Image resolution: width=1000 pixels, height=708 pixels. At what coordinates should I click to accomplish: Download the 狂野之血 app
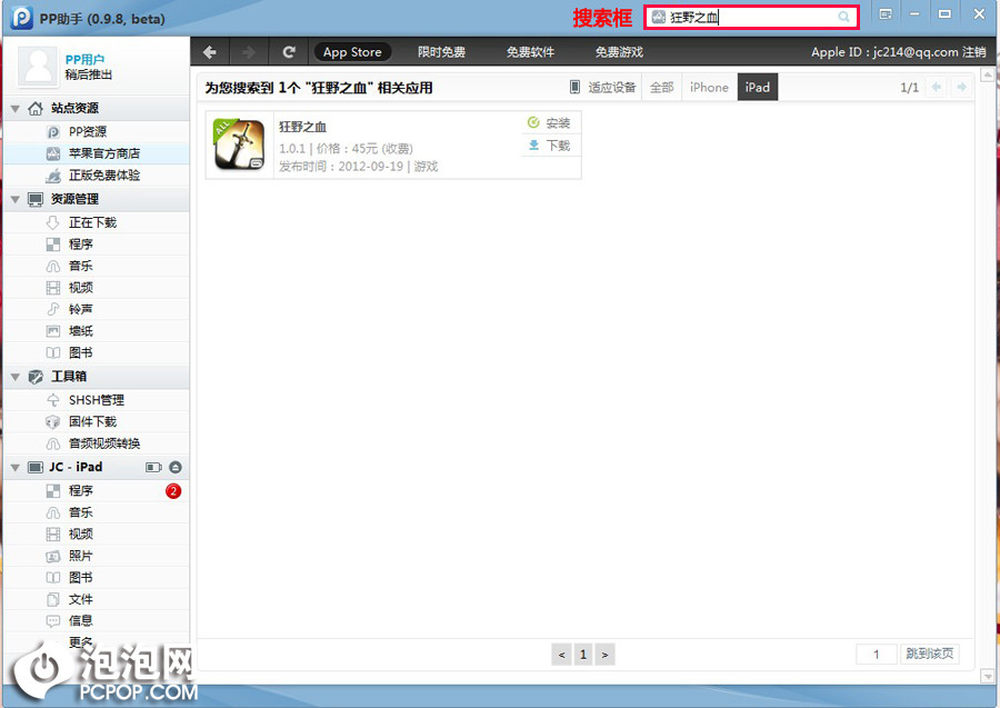pyautogui.click(x=549, y=145)
